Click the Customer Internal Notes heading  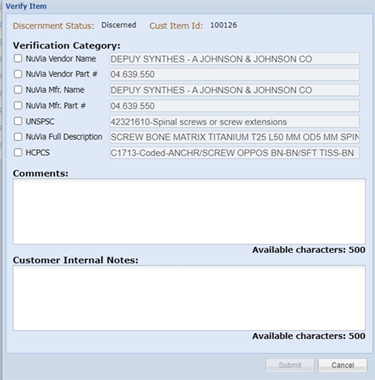pyautogui.click(x=75, y=260)
